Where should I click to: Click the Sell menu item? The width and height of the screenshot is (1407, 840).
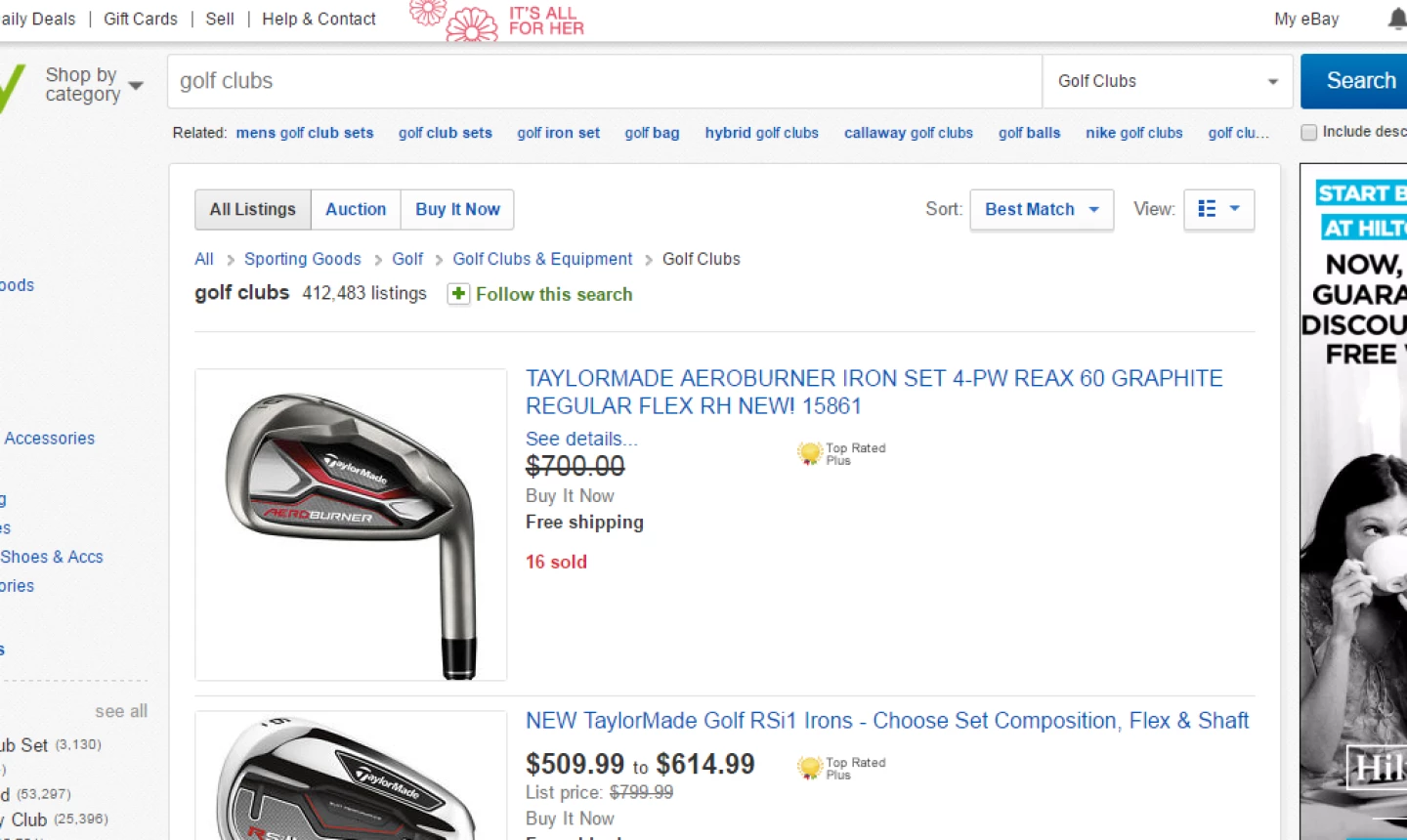(220, 19)
